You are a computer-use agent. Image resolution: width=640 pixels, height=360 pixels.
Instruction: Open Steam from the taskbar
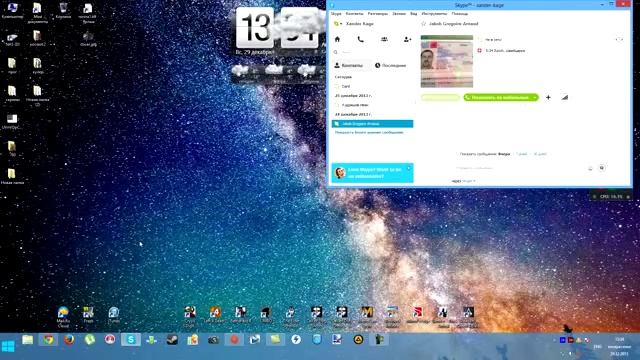pos(172,340)
